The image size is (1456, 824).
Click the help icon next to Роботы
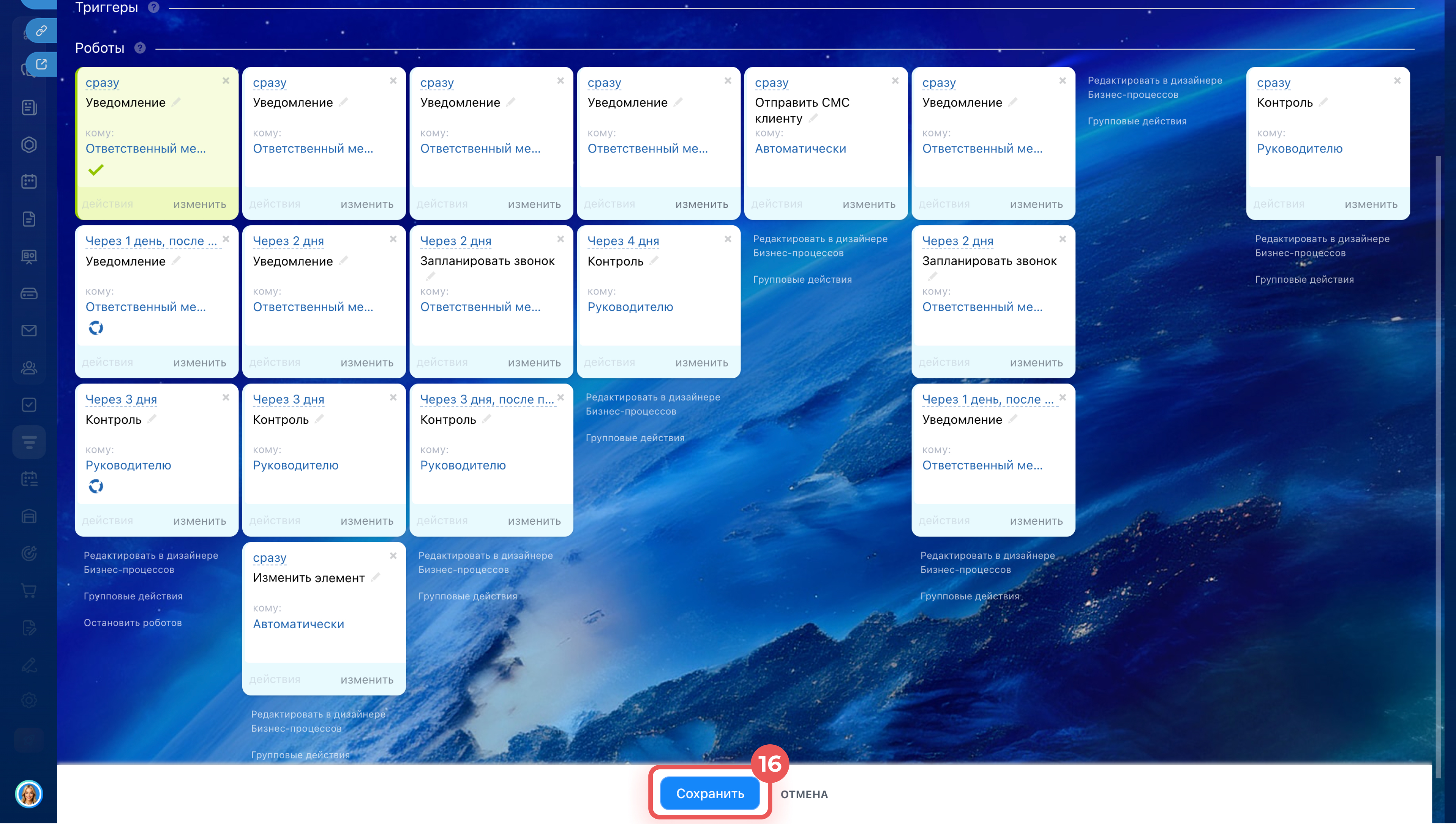point(140,48)
